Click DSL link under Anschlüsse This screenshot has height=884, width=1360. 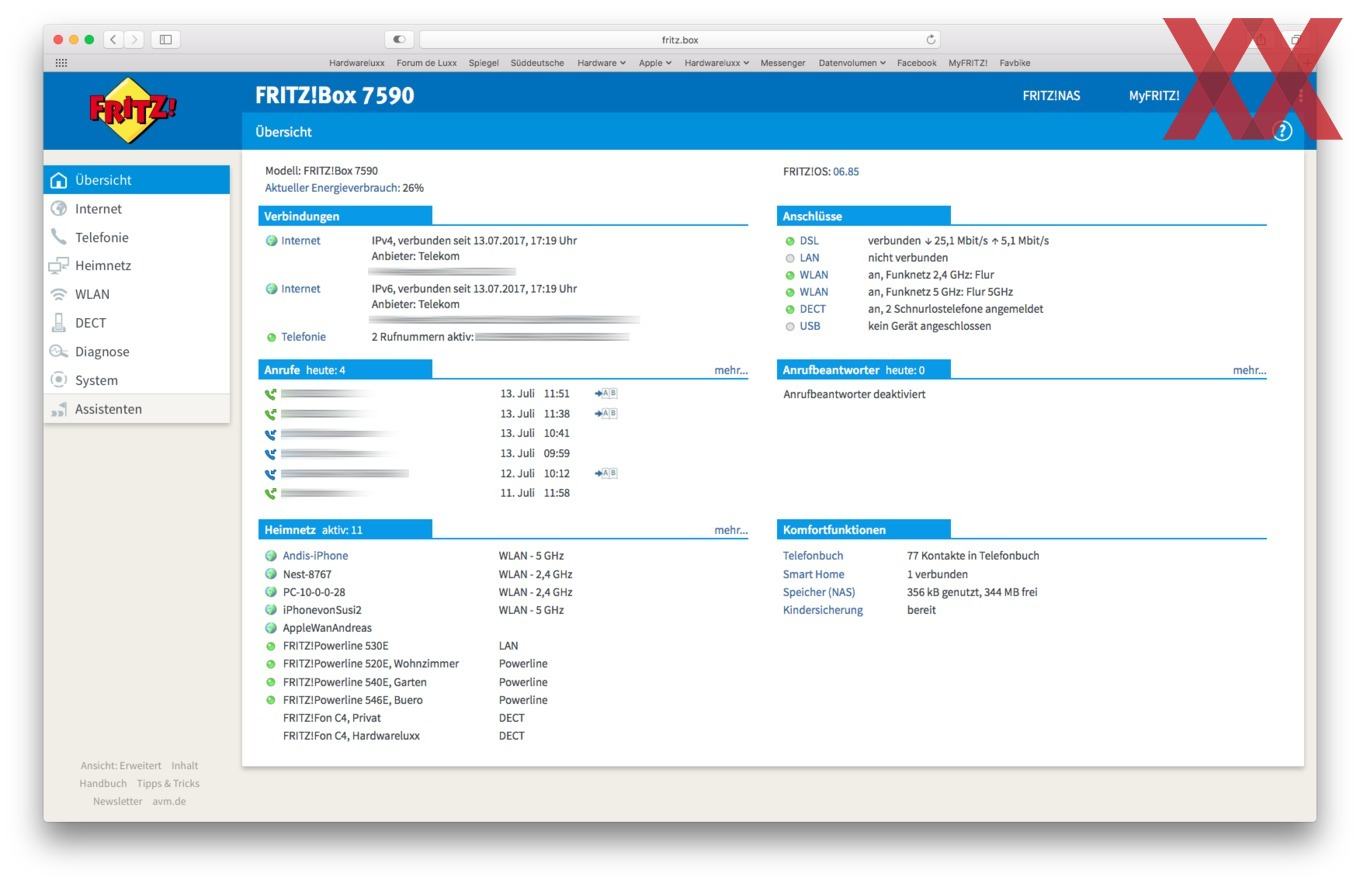pos(809,241)
